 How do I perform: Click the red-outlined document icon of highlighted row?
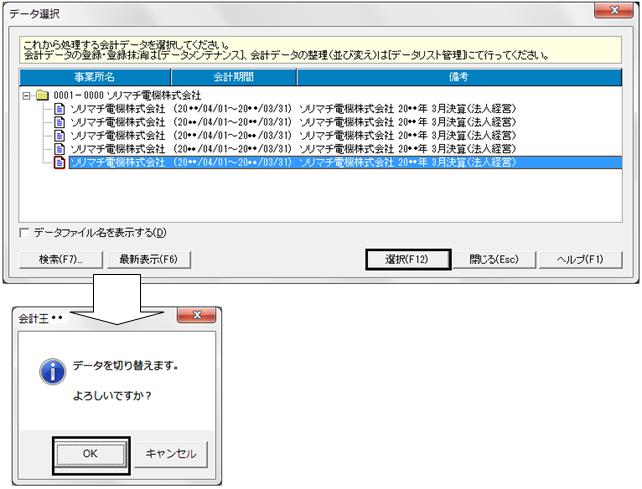pos(60,163)
